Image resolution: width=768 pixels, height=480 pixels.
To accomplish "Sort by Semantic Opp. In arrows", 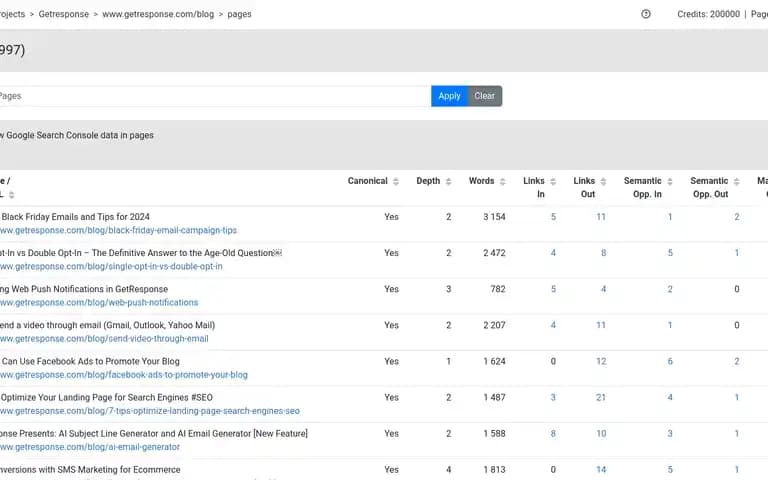I will pyautogui.click(x=670, y=182).
